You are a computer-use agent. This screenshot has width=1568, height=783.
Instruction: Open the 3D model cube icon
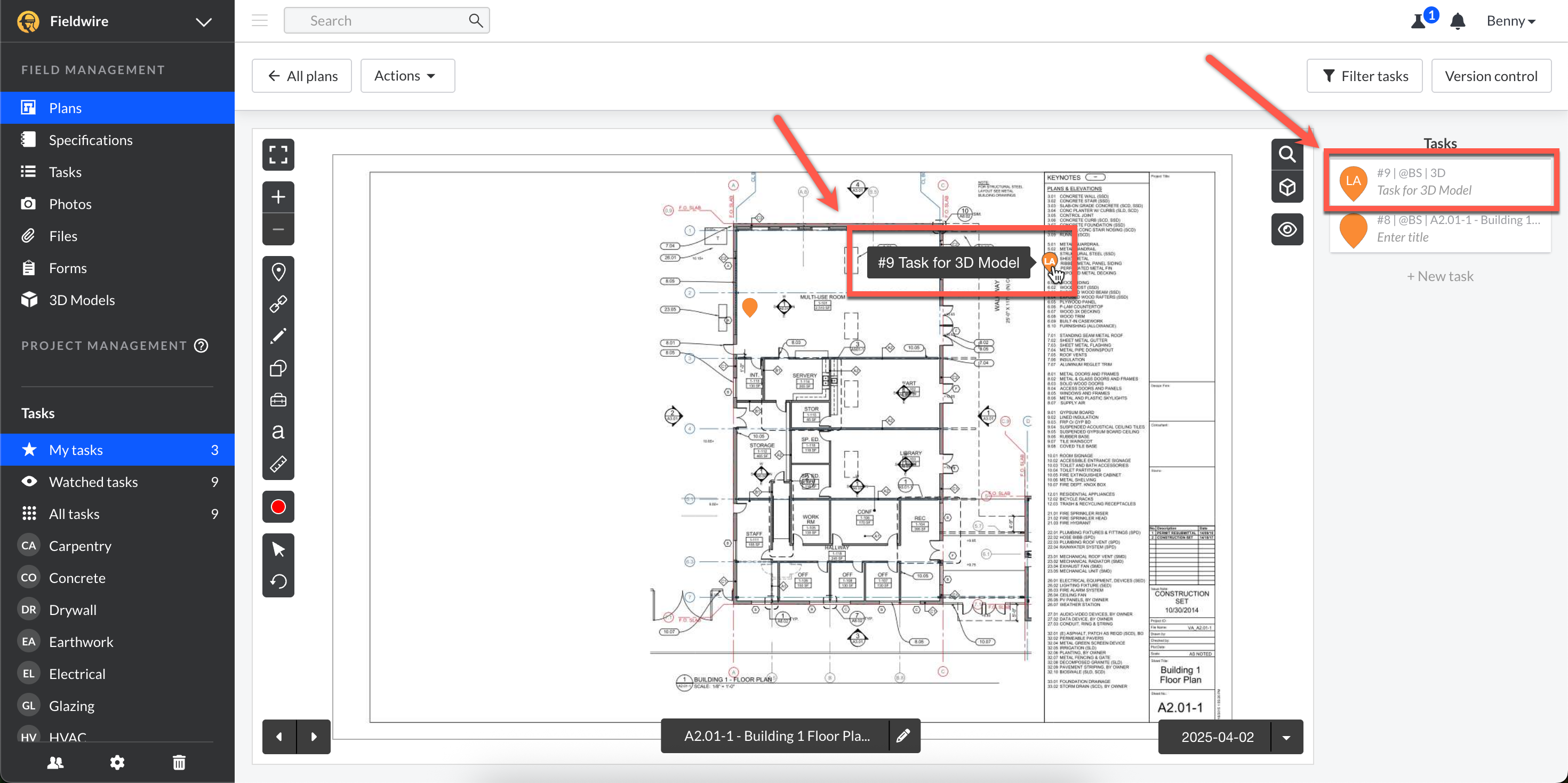click(1287, 187)
